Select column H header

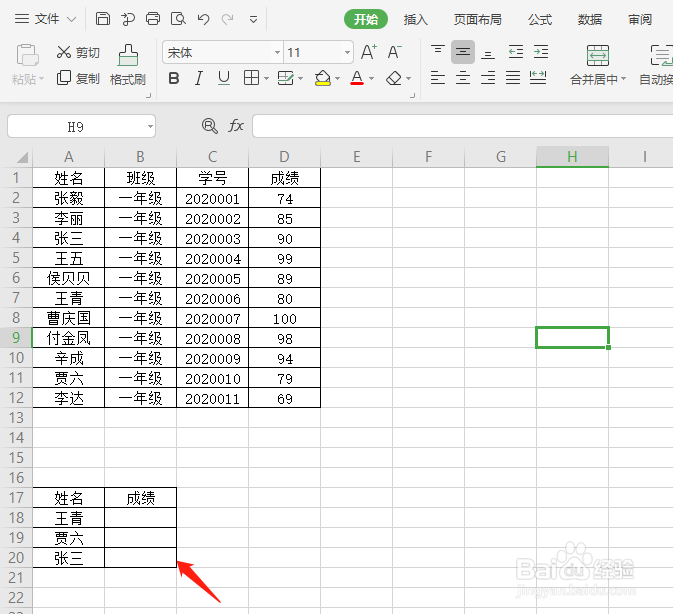(x=572, y=157)
